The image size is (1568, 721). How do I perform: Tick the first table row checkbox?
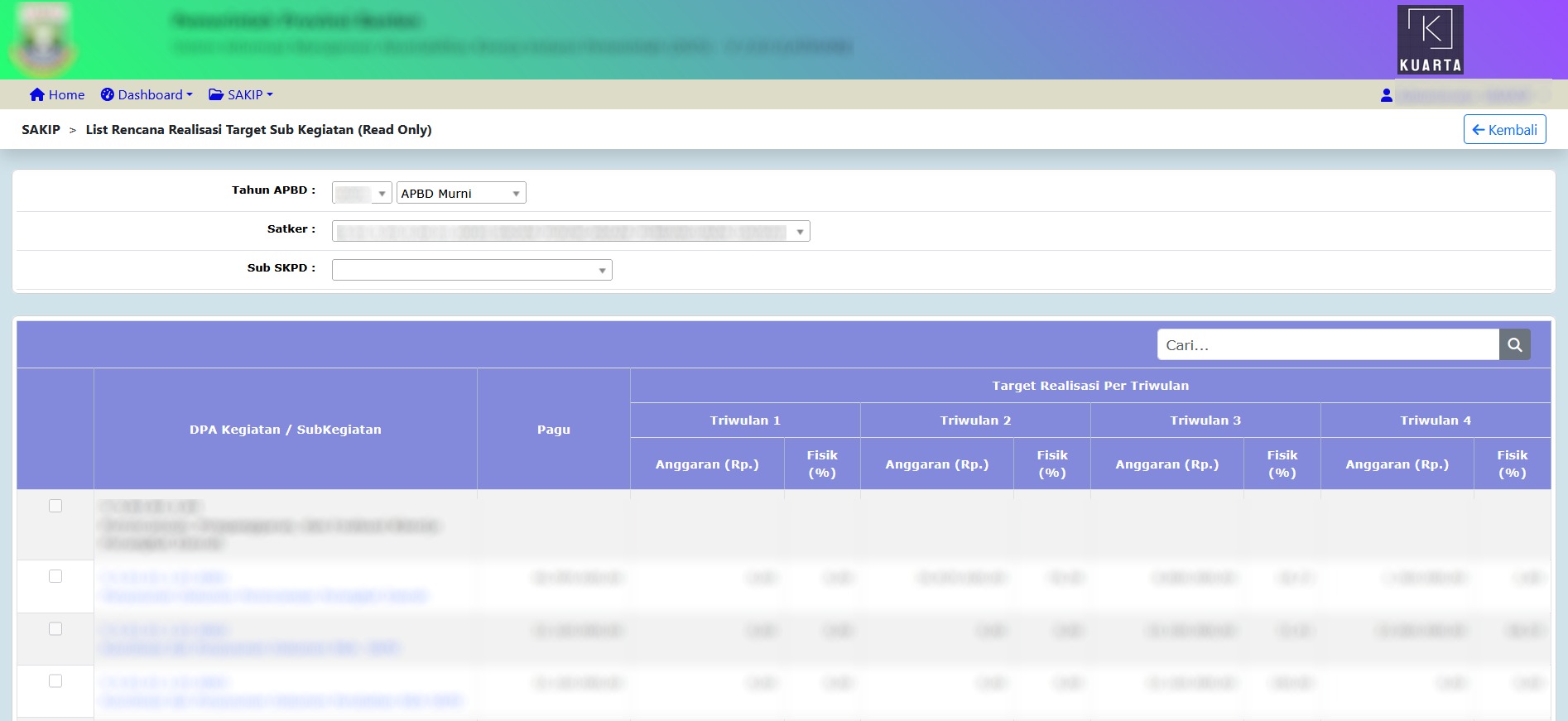tap(55, 506)
